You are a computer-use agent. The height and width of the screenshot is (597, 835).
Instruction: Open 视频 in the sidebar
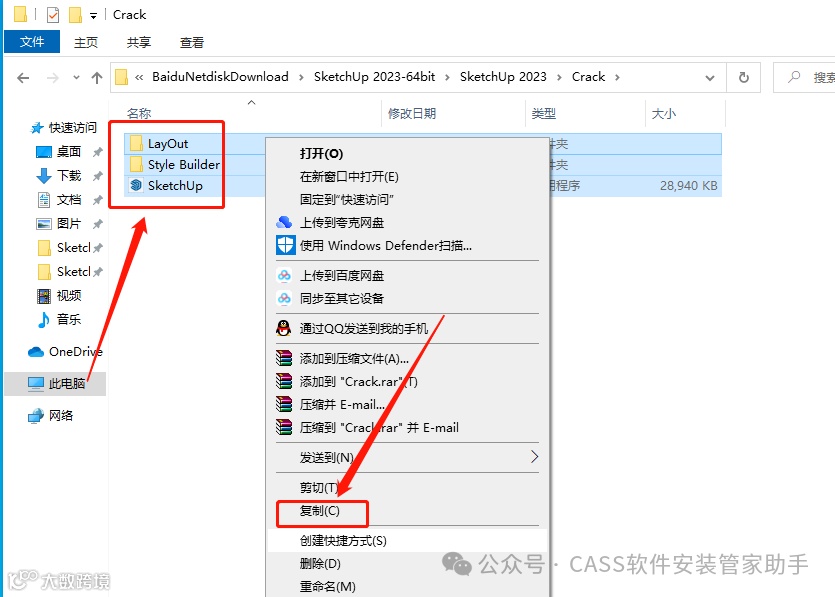tap(60, 296)
